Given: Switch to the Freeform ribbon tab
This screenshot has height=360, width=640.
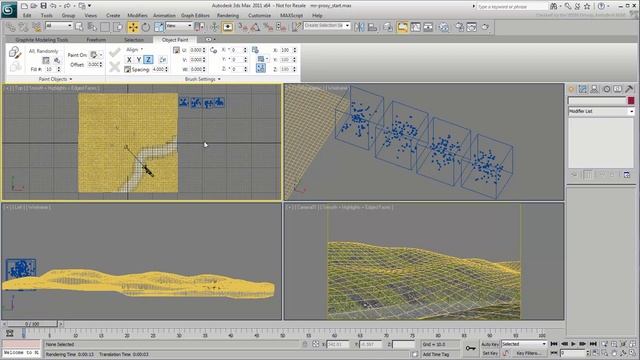Looking at the screenshot, I should click(96, 40).
